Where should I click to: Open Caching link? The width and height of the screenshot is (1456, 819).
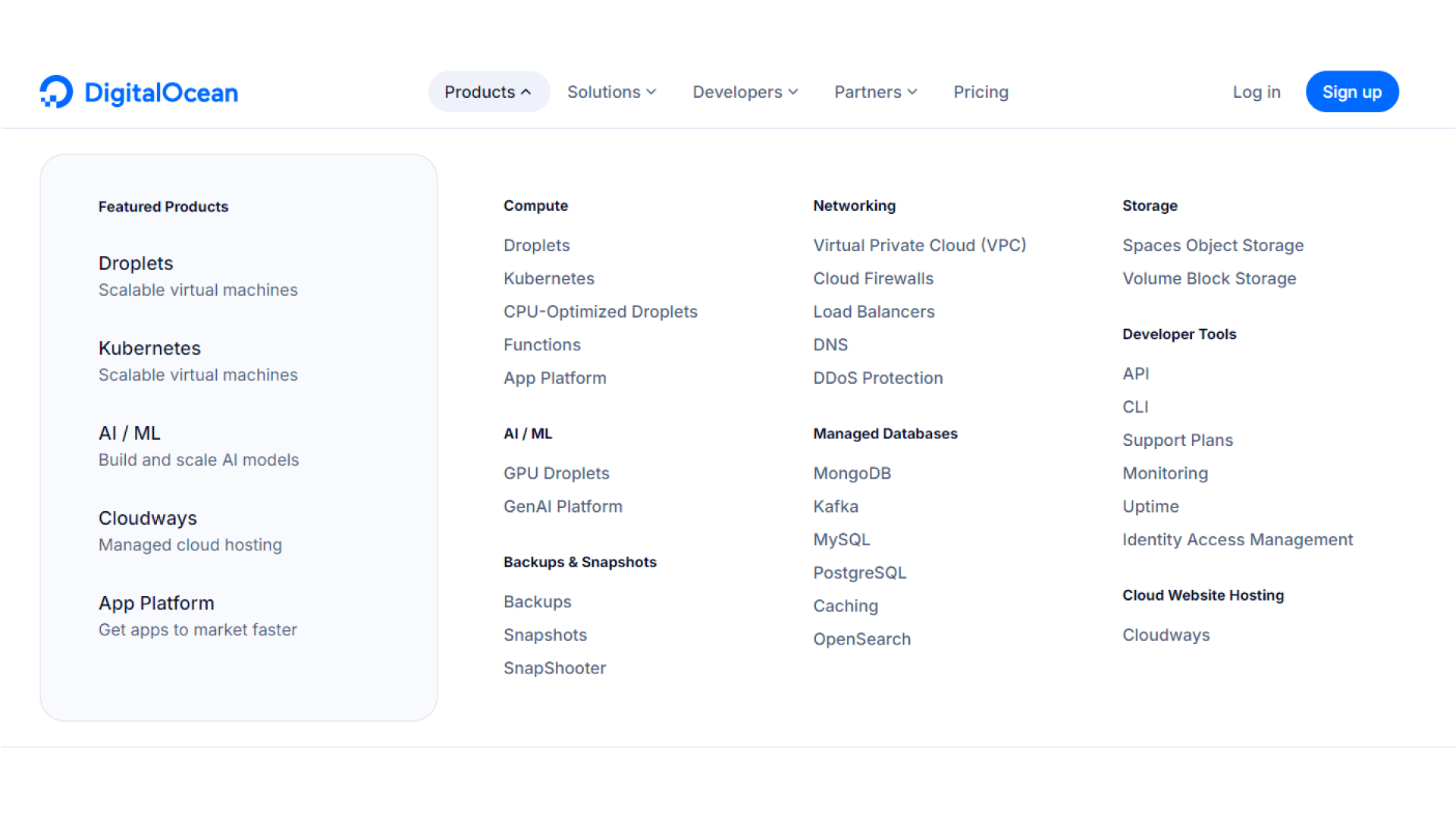click(x=846, y=606)
